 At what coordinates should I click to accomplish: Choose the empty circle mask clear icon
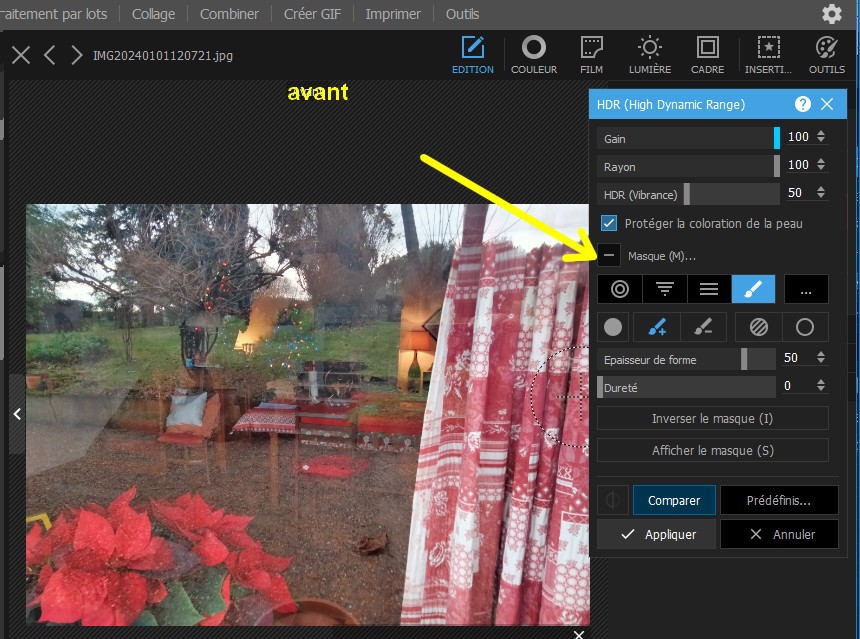tap(805, 327)
